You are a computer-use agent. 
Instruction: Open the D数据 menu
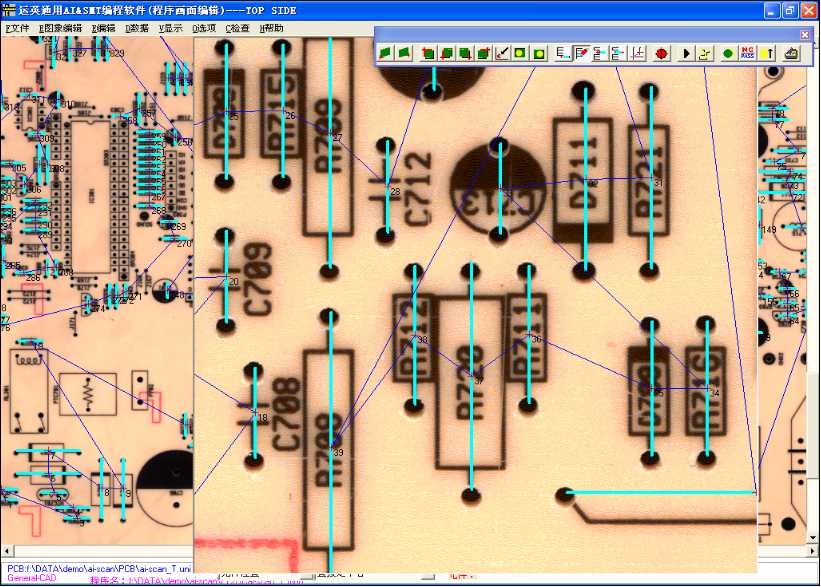(137, 28)
